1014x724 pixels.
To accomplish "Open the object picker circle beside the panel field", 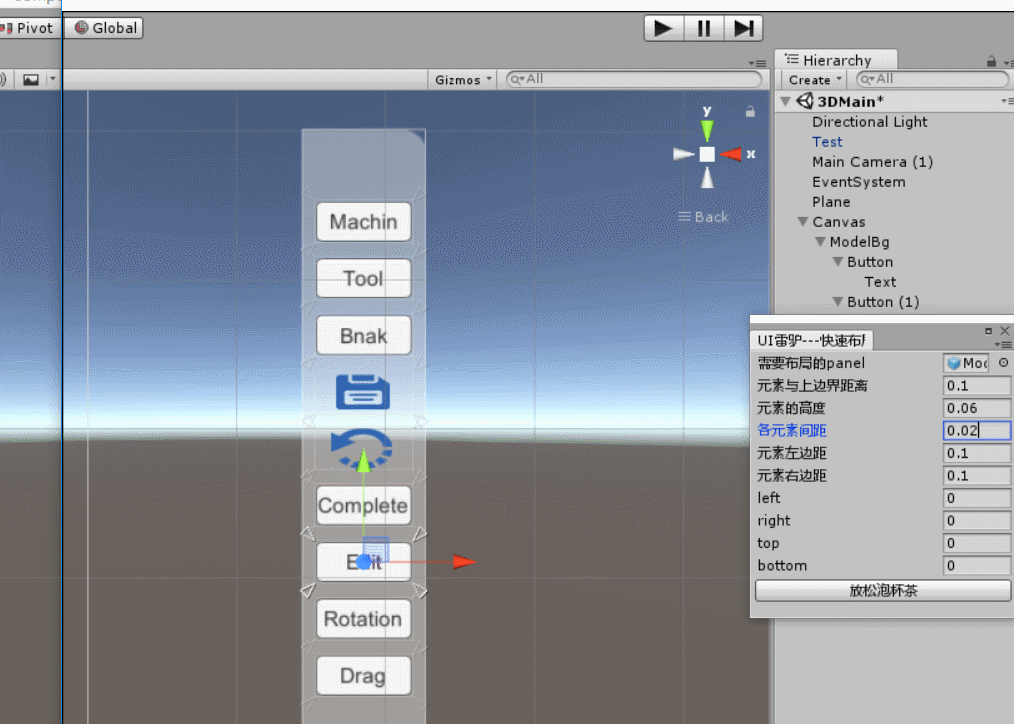I will click(1003, 363).
